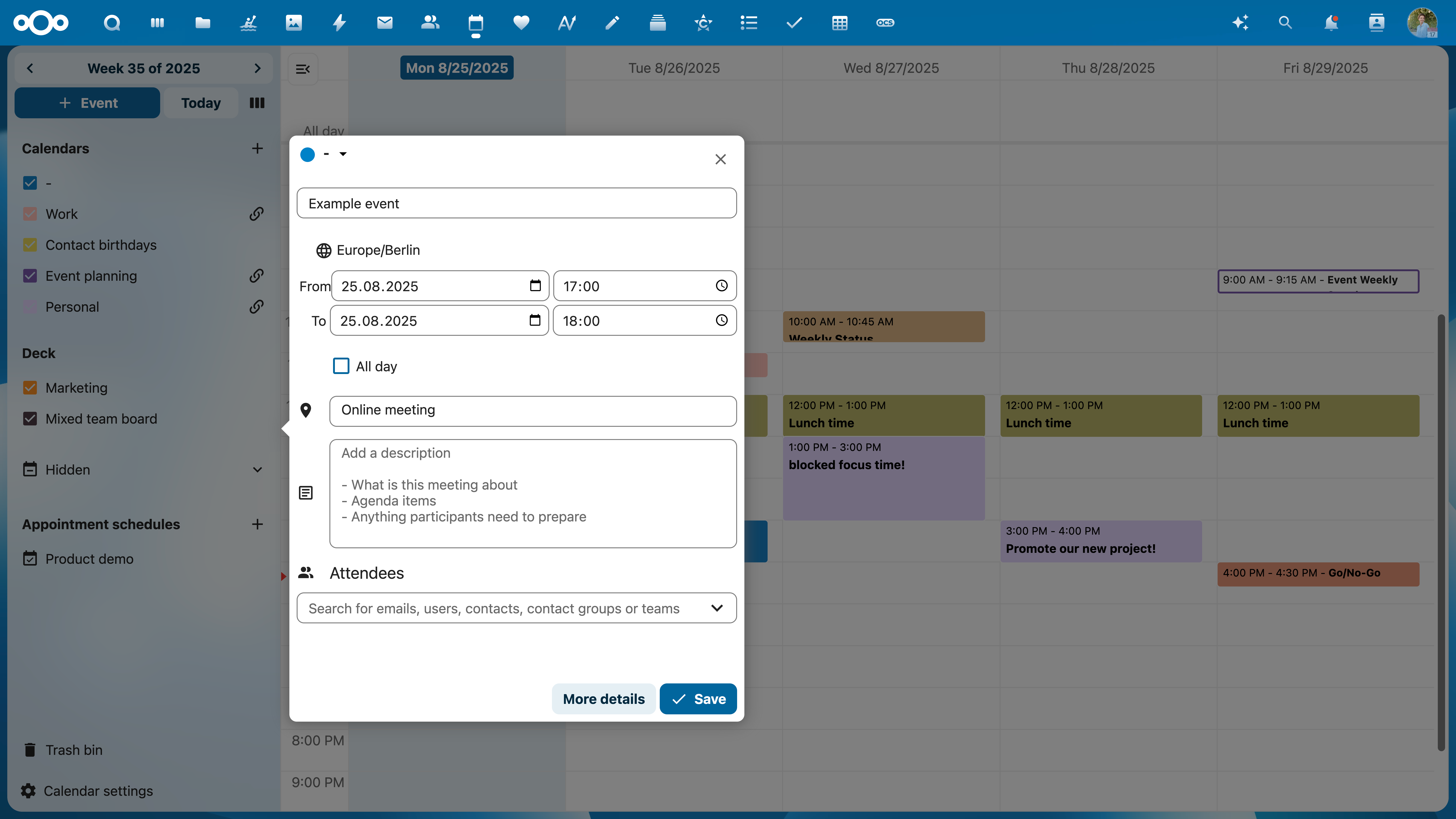
Task: Open the calendar color dropdown in the dialog
Action: click(x=343, y=154)
